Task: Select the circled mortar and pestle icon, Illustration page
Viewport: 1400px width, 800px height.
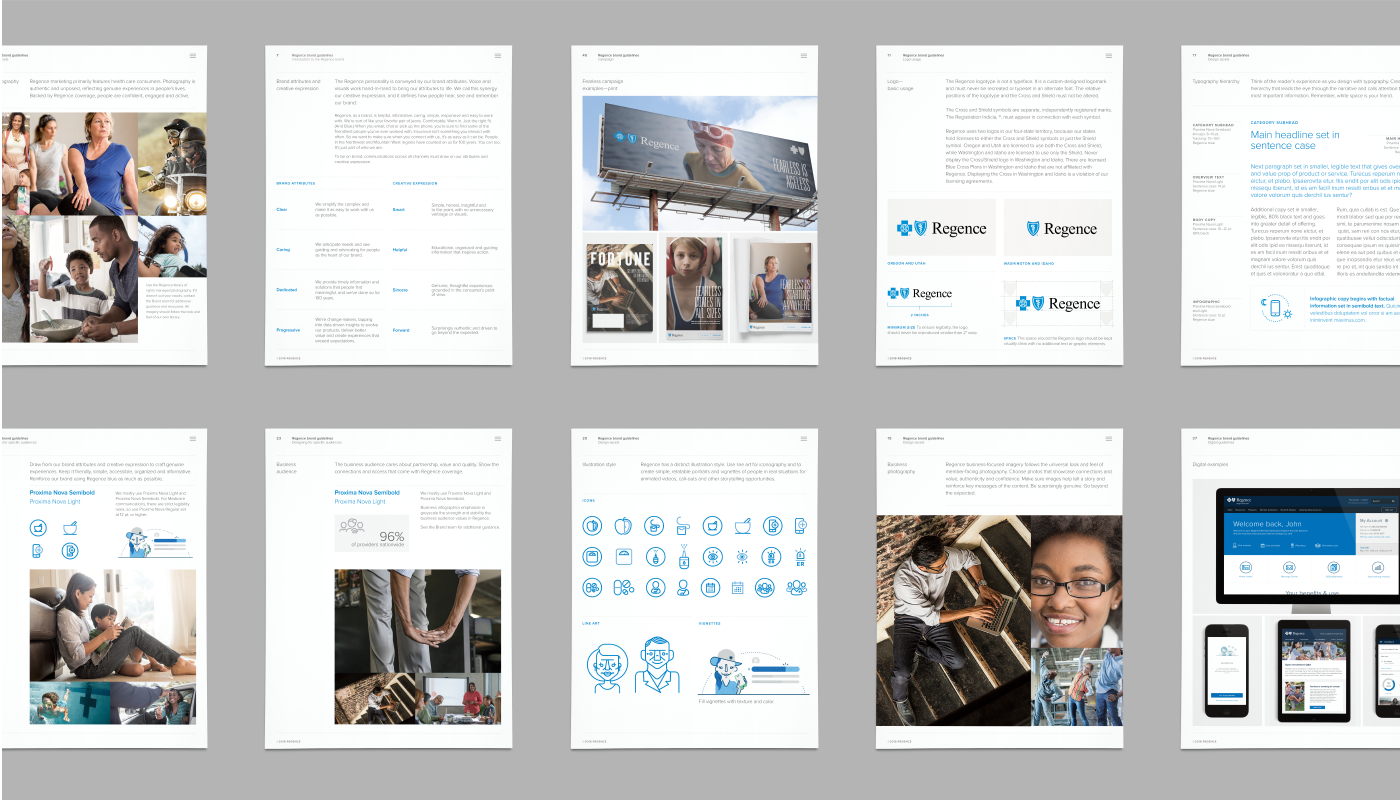Action: pyautogui.click(x=712, y=526)
